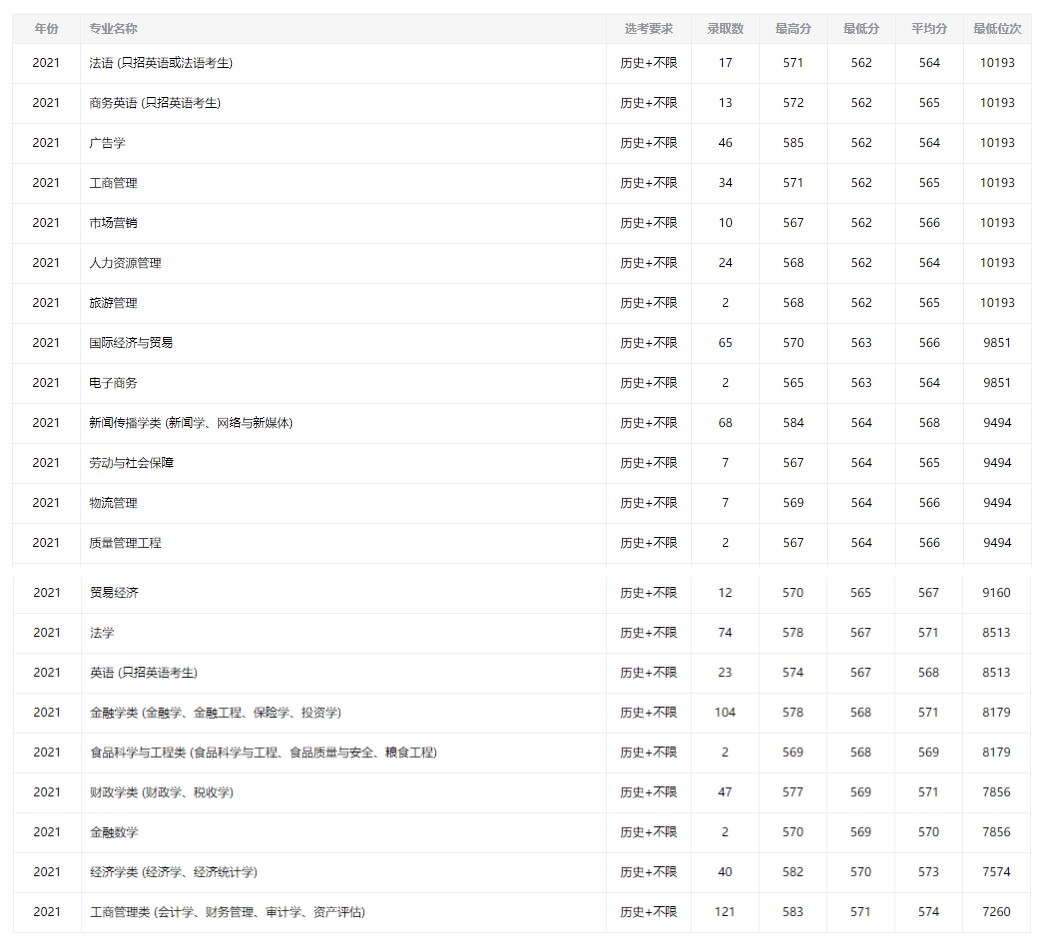1043x948 pixels.
Task: Click the 平均分 column header
Action: [928, 29]
